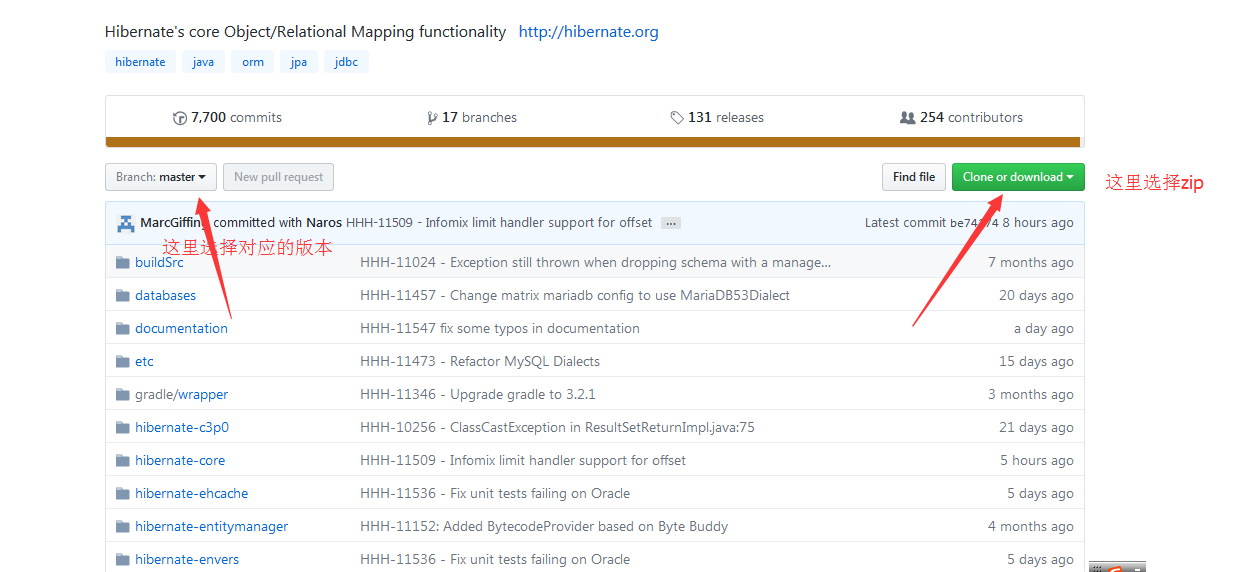Image resolution: width=1236 pixels, height=572 pixels.
Task: Click the language statistics color bar
Action: (x=593, y=142)
